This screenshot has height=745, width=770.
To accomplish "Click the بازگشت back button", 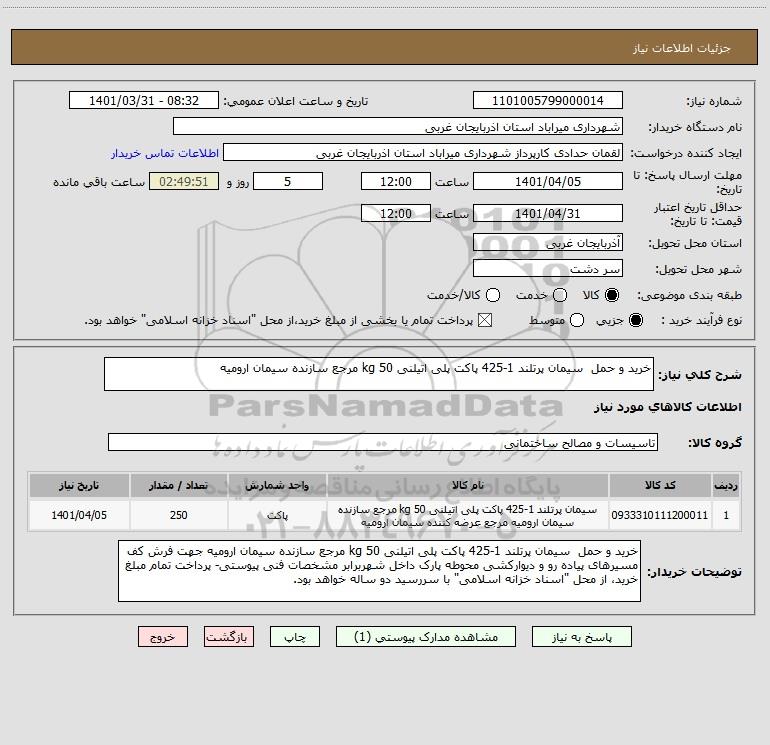I will 229,637.
